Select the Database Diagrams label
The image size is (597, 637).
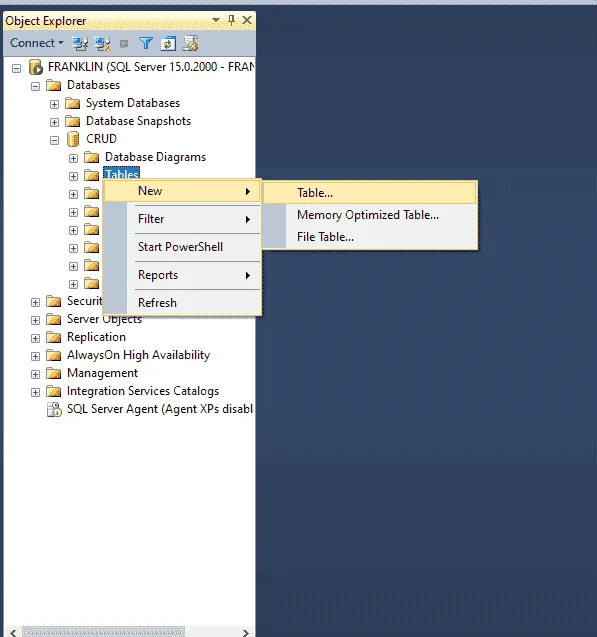tap(156, 157)
